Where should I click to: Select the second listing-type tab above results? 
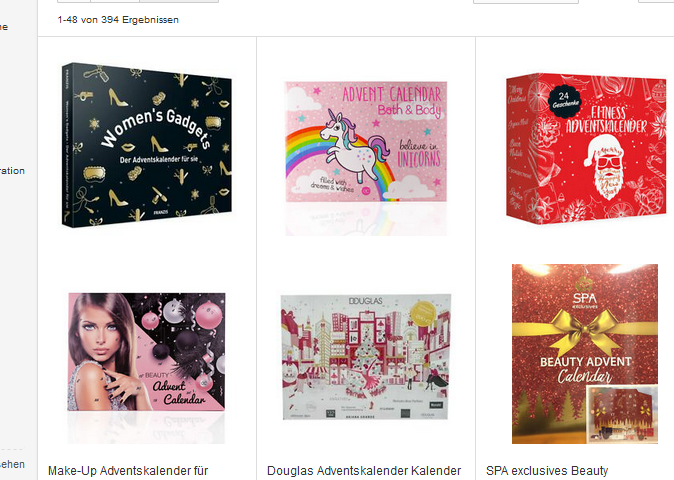tap(115, 1)
